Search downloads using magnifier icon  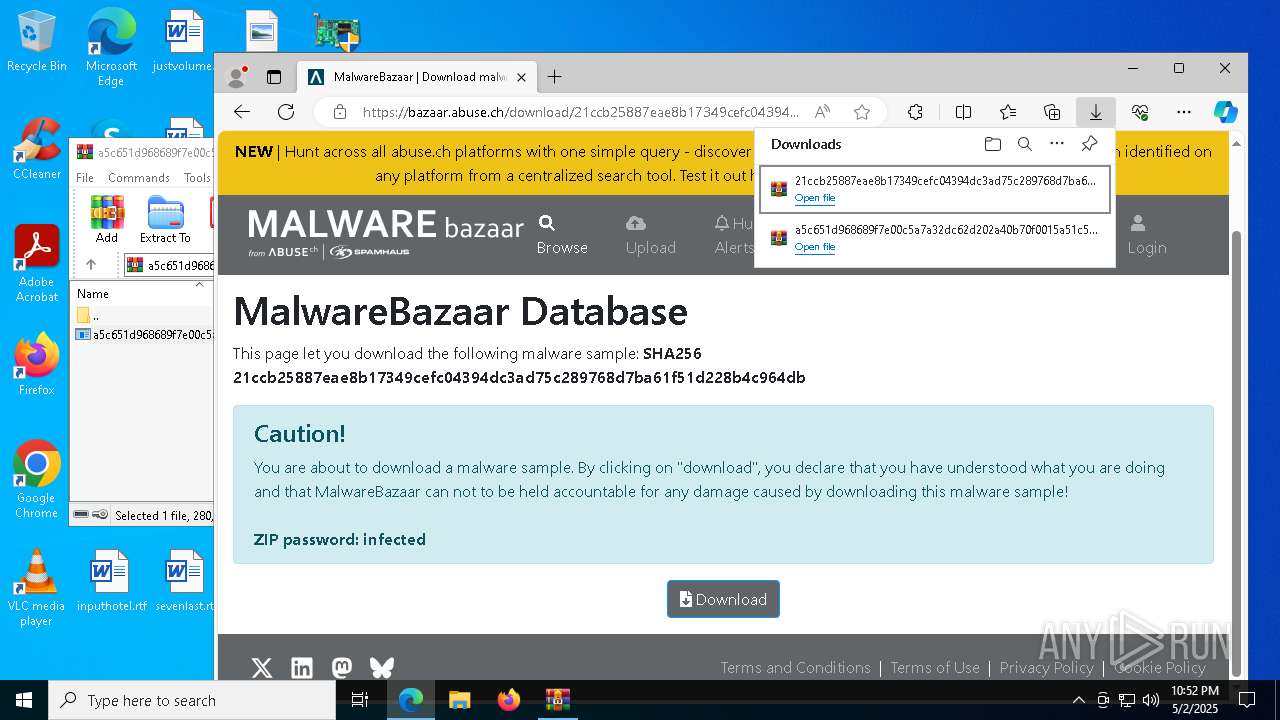tap(1024, 144)
